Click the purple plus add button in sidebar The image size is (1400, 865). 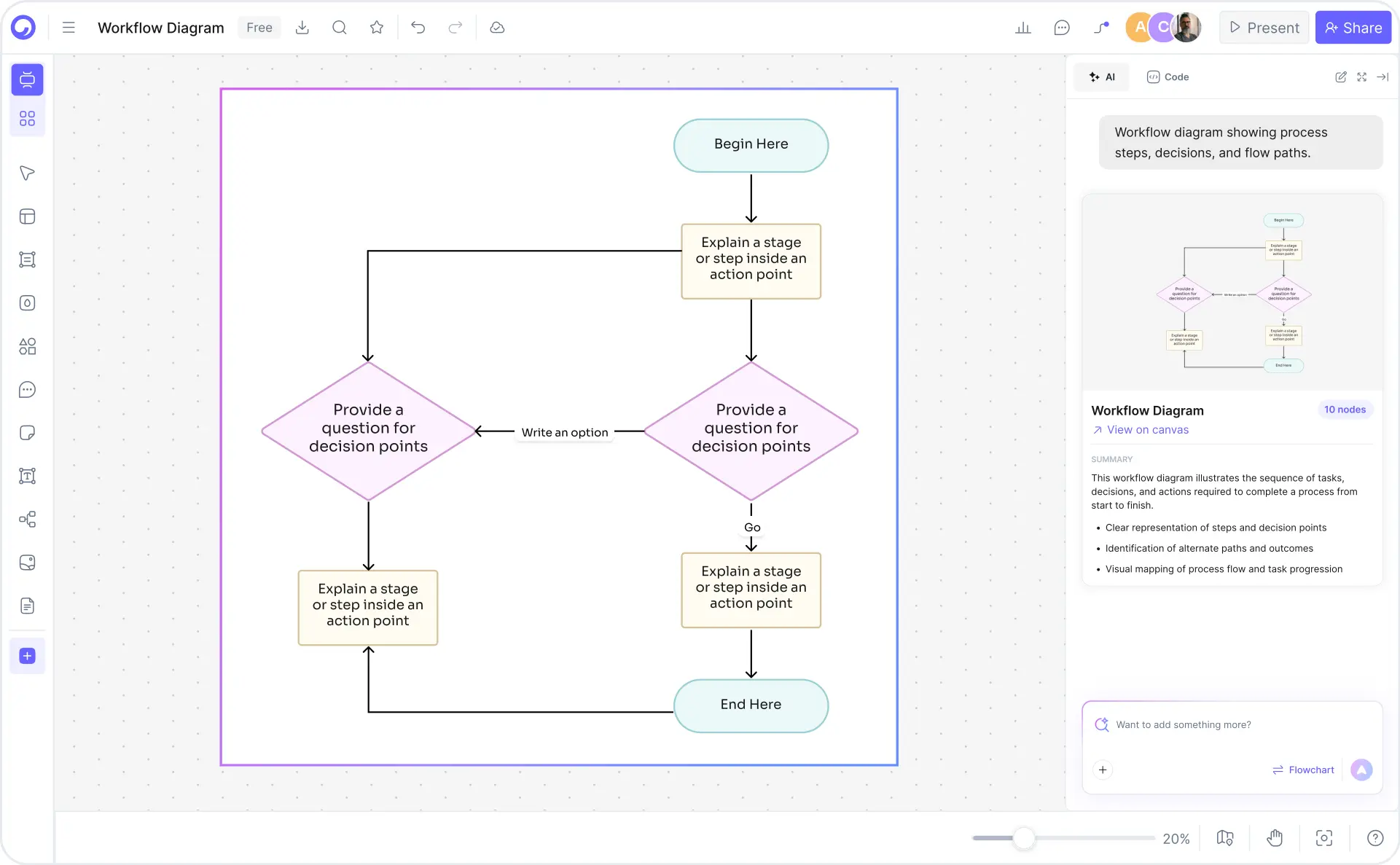[27, 656]
